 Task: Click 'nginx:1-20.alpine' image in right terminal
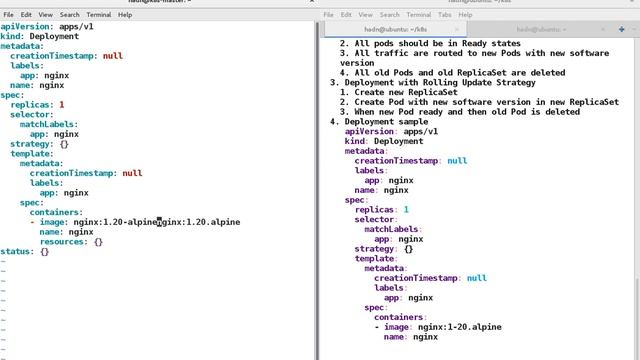click(x=460, y=327)
